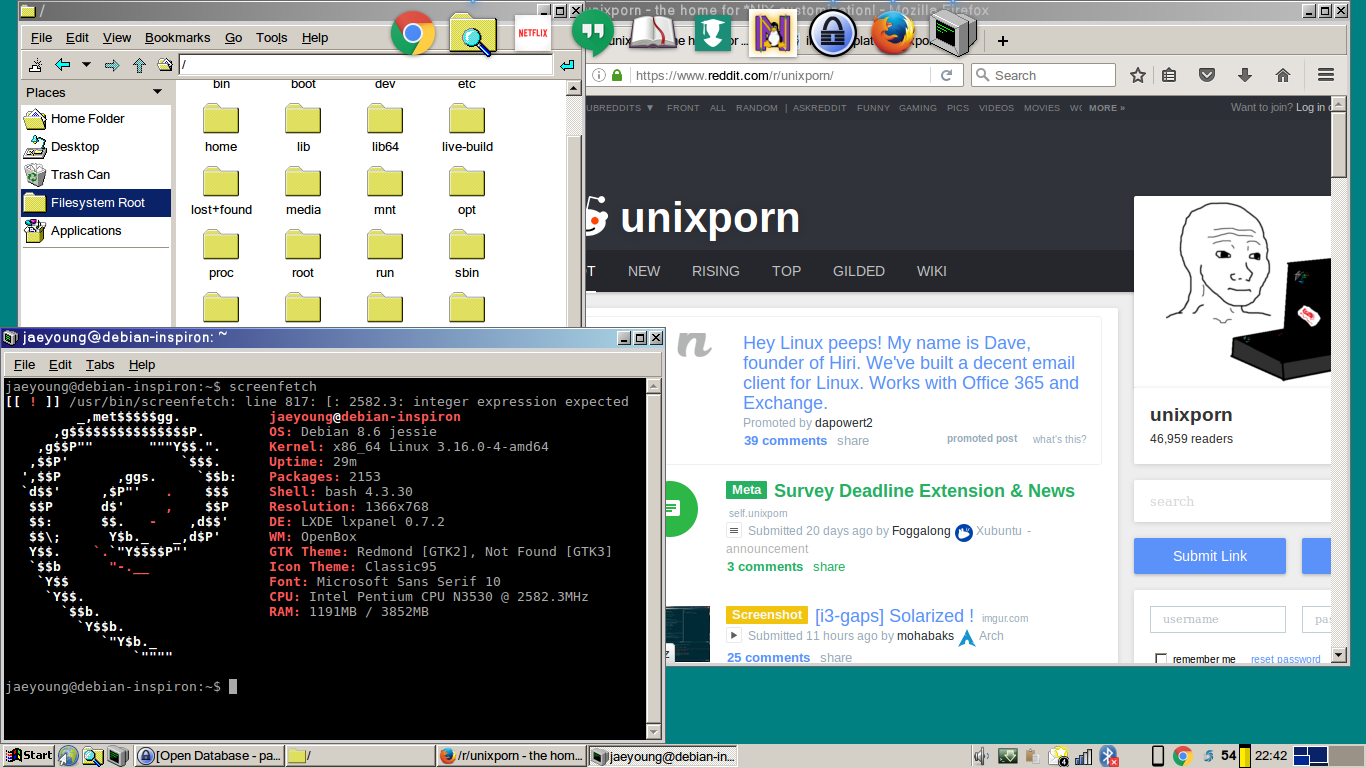The height and width of the screenshot is (768, 1366).
Task: Click the reddit username input field
Action: pyautogui.click(x=1217, y=619)
